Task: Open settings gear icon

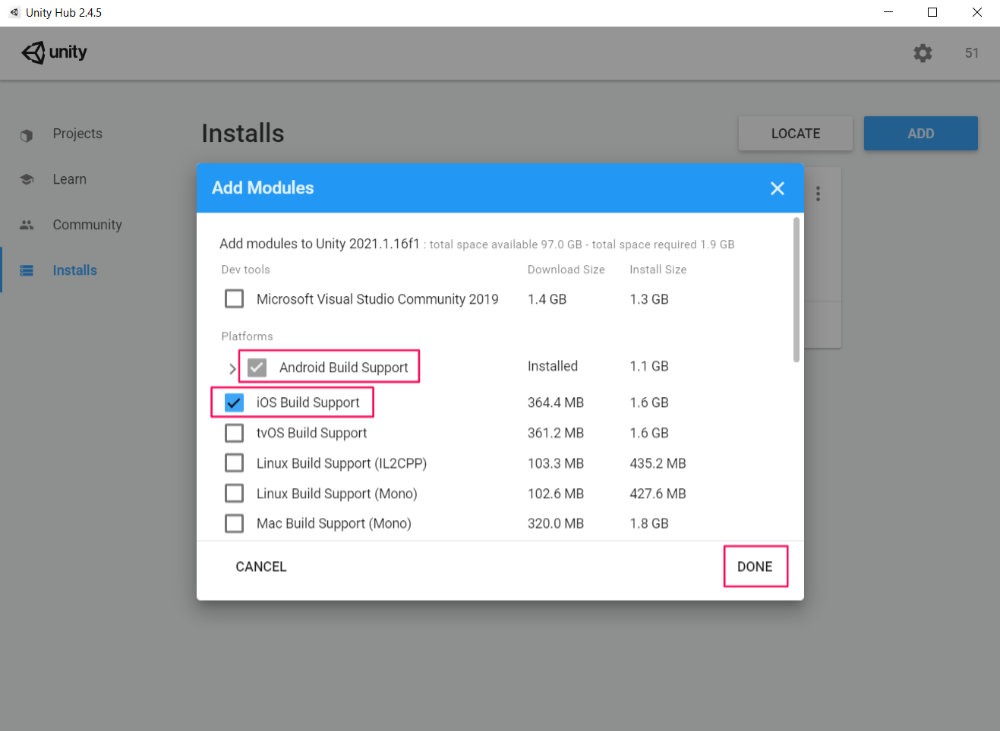Action: (x=922, y=53)
